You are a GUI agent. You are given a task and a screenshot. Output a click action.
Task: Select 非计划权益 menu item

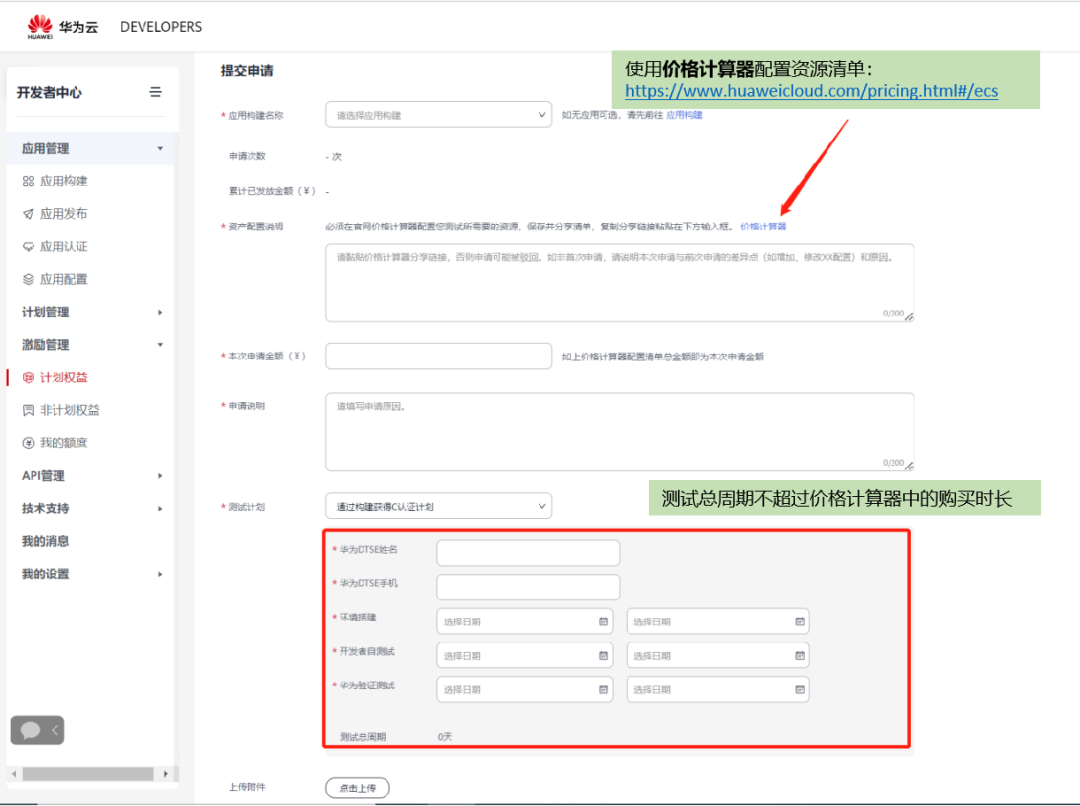click(x=70, y=410)
